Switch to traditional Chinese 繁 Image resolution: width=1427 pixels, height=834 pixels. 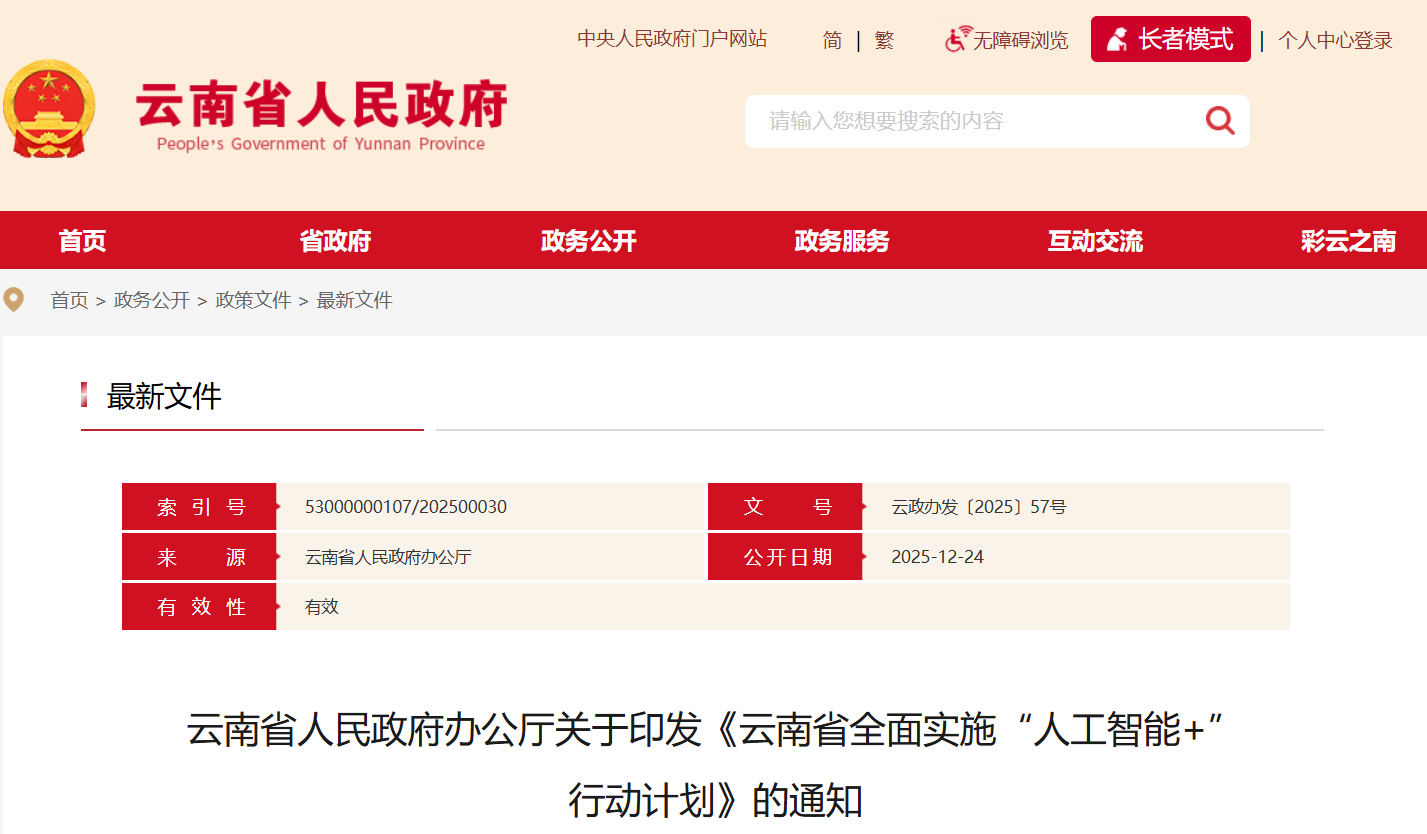point(884,40)
